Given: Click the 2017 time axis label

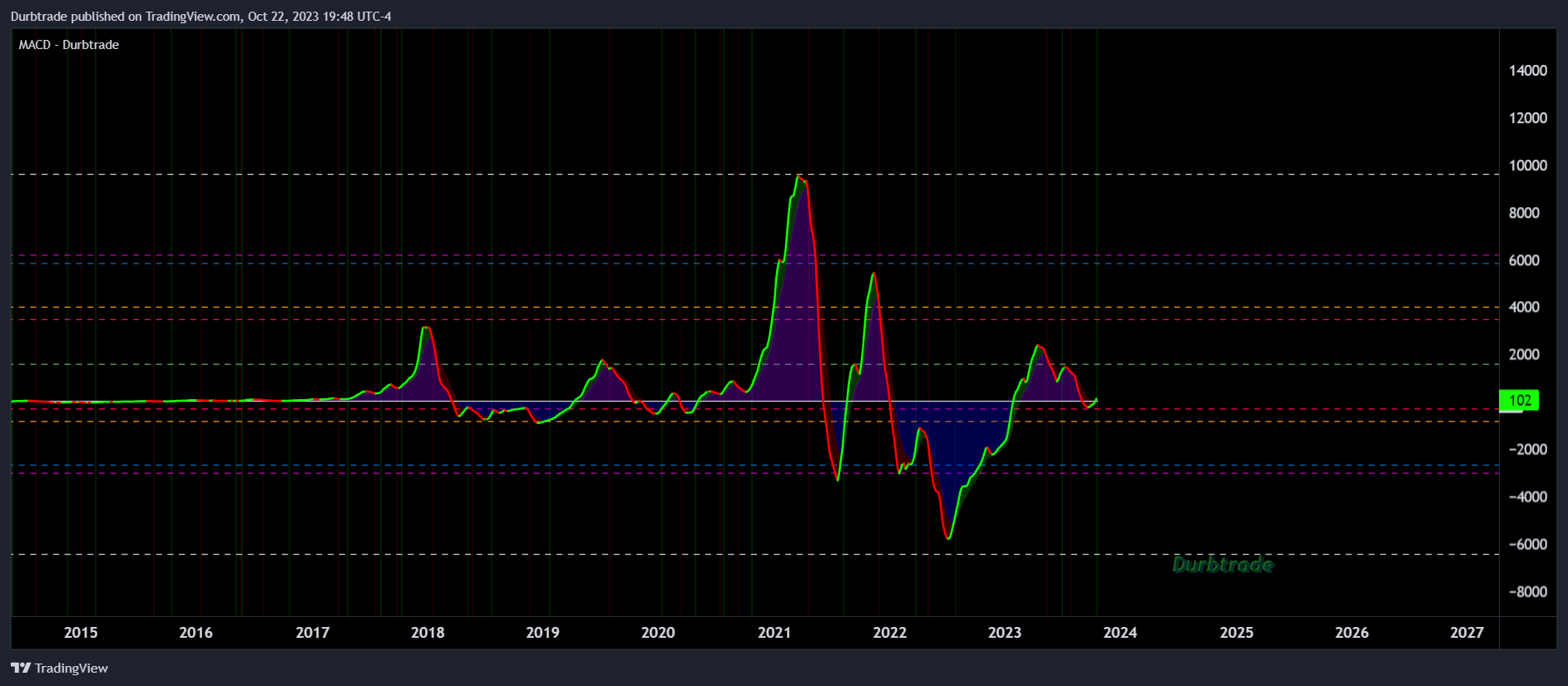Looking at the screenshot, I should [312, 633].
